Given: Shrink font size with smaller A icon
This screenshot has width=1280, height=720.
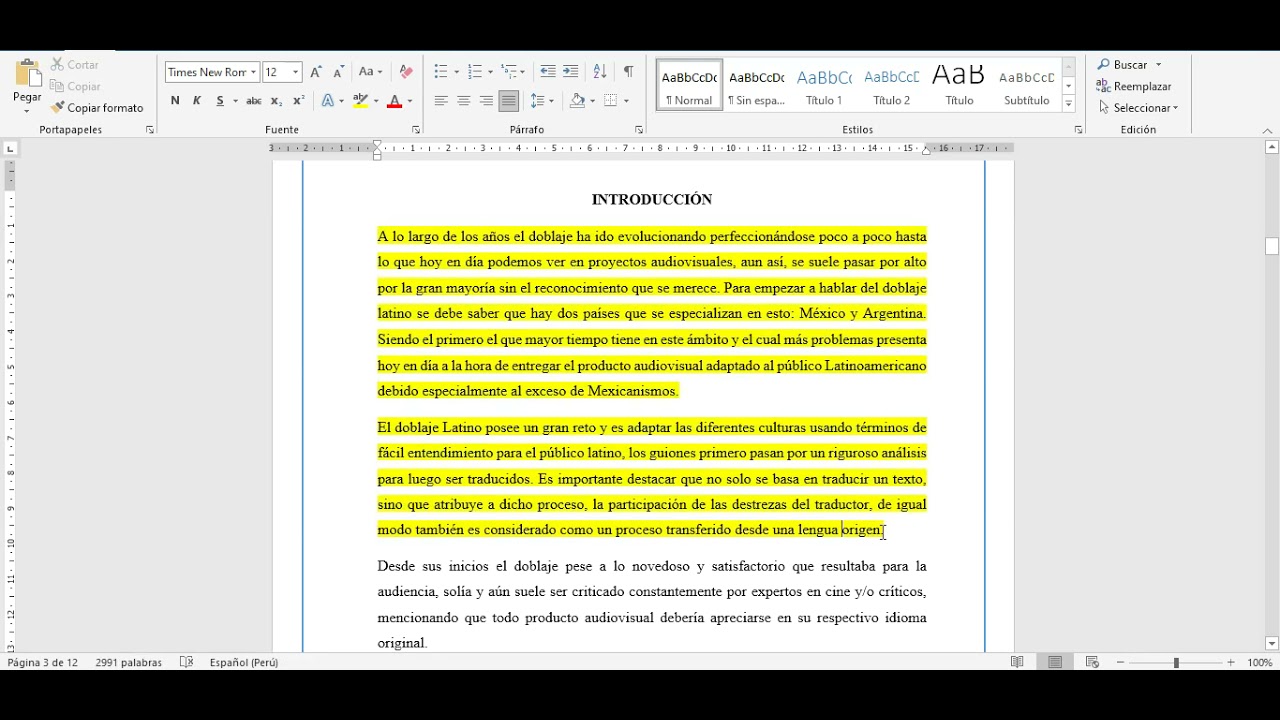Looking at the screenshot, I should [x=338, y=72].
